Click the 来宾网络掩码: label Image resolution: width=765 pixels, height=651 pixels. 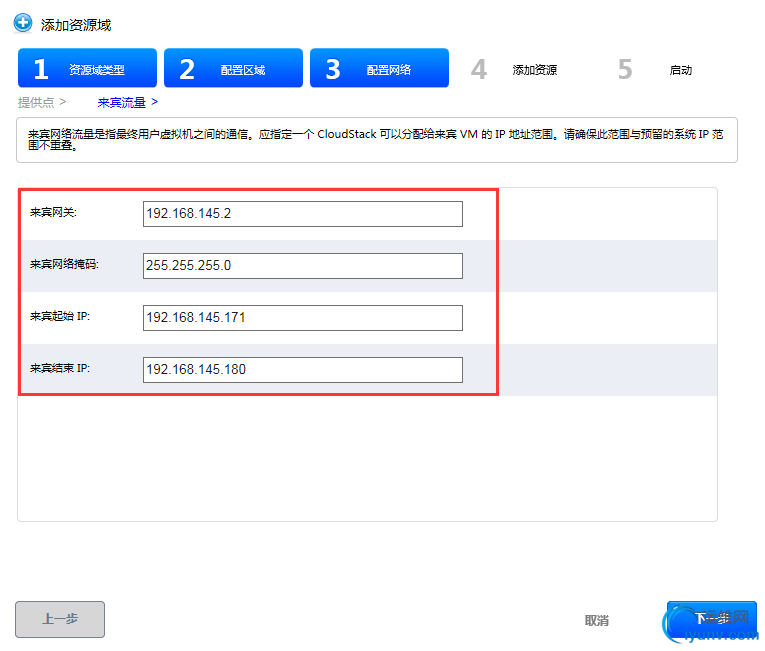click(64, 264)
